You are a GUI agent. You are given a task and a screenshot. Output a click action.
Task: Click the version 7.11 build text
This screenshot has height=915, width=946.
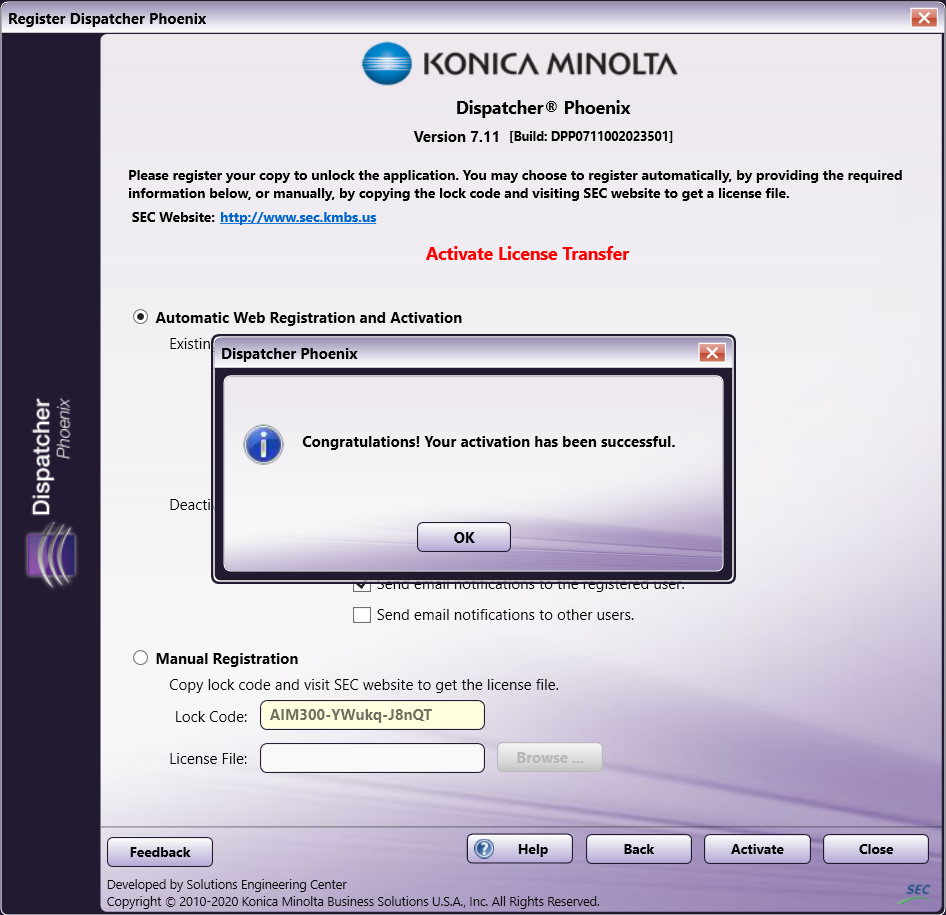(x=543, y=136)
